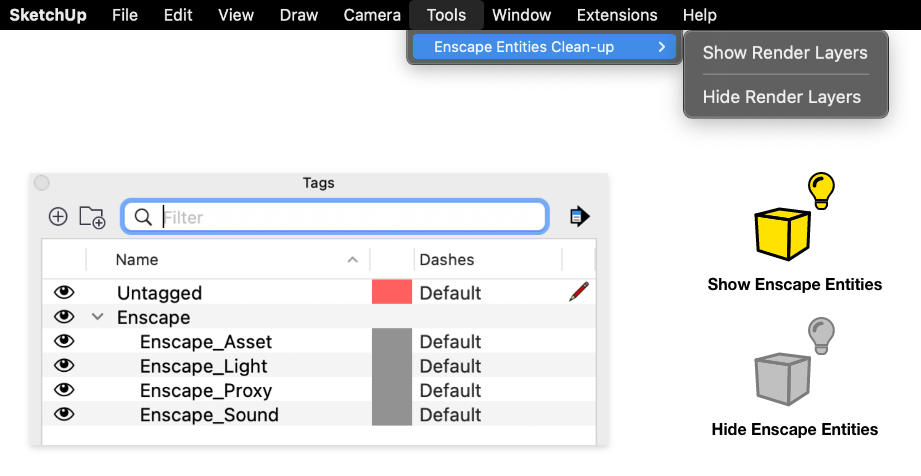Click the Add Tag plus icon

58,216
